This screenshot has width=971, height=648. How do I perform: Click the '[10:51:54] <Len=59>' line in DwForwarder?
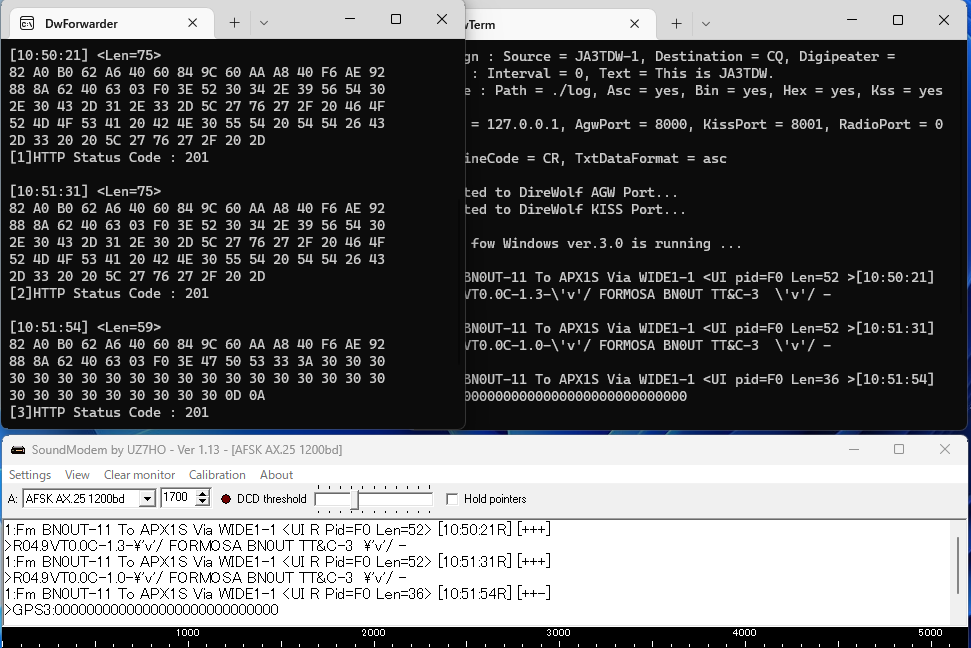click(85, 327)
